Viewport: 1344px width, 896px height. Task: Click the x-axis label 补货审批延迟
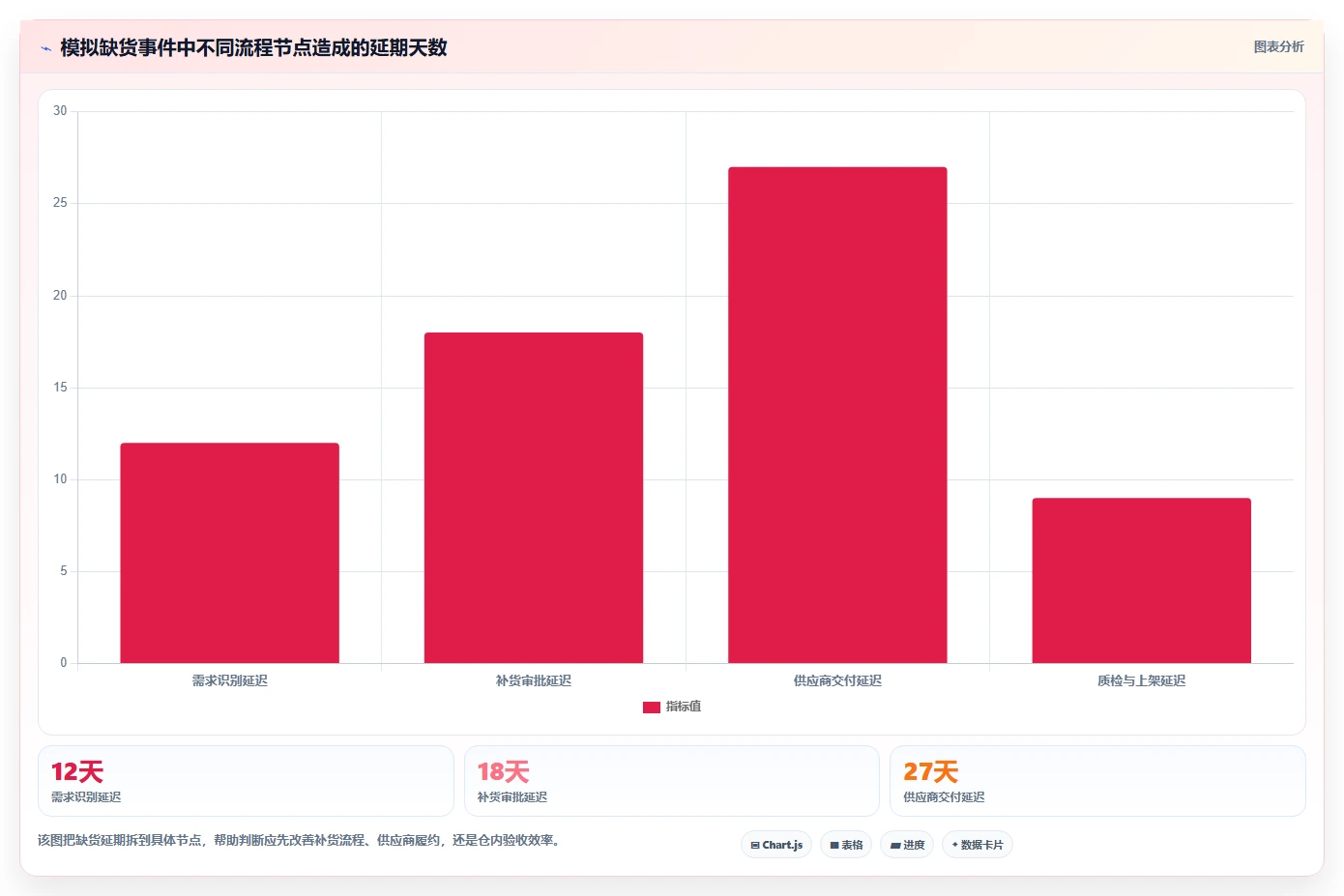(x=534, y=680)
